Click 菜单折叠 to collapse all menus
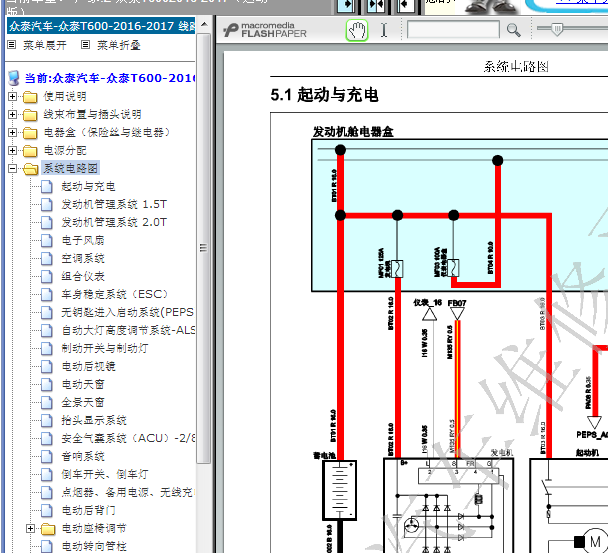Screen dimensions: 608x553 click(x=118, y=45)
